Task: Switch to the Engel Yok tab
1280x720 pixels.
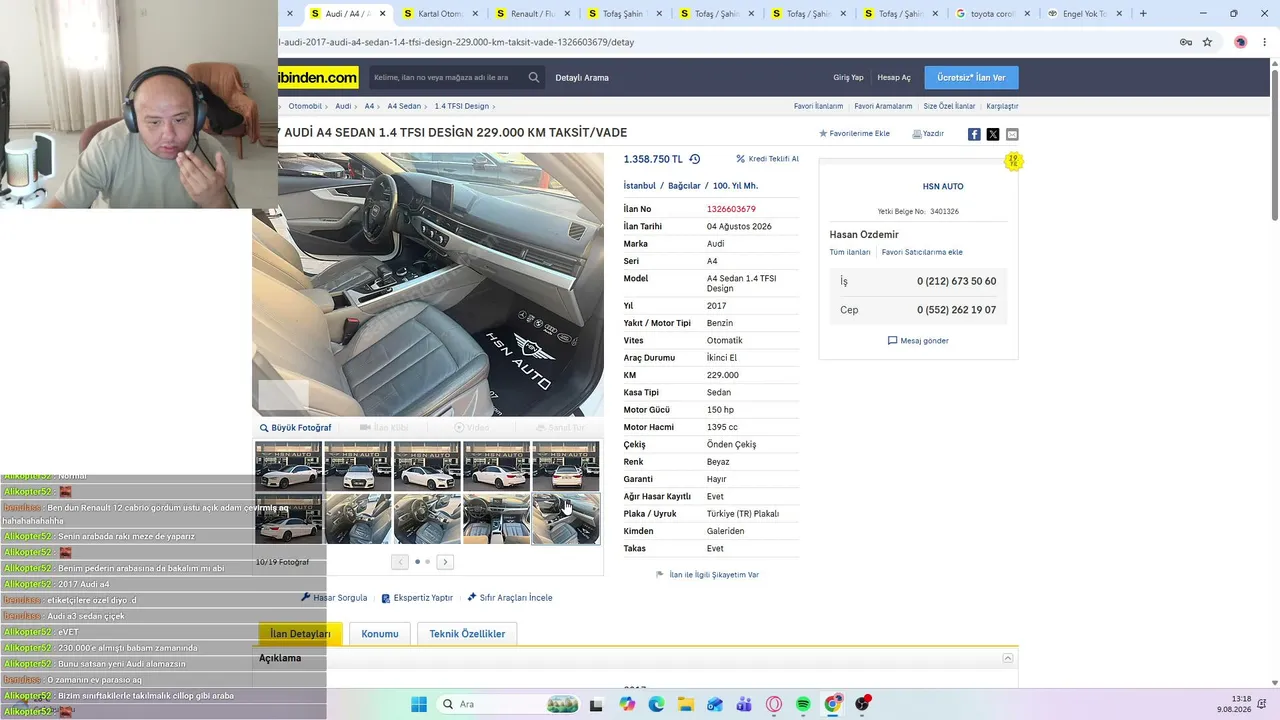Action: click(x=1083, y=14)
